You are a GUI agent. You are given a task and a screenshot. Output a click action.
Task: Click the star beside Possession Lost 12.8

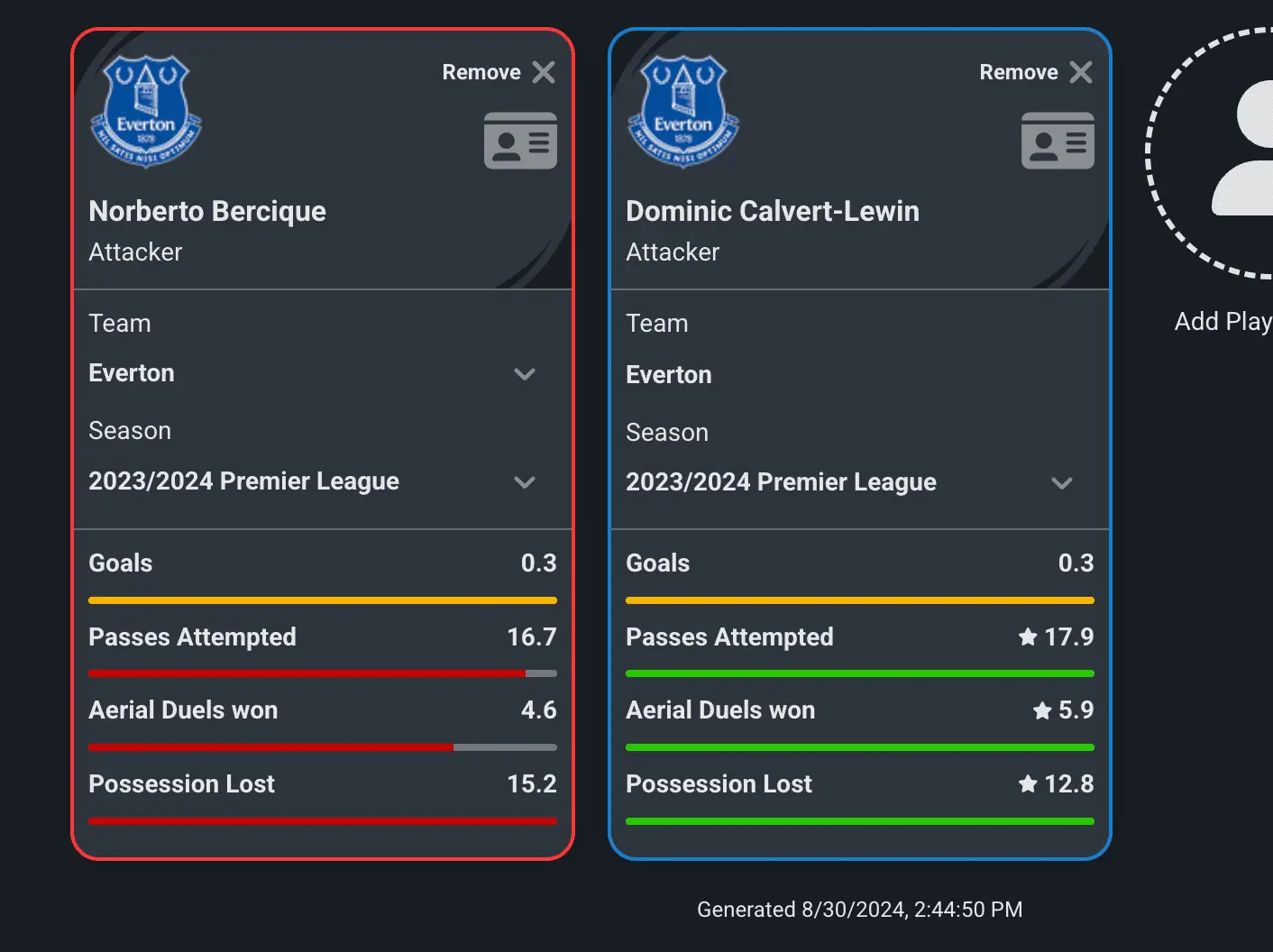1028,784
